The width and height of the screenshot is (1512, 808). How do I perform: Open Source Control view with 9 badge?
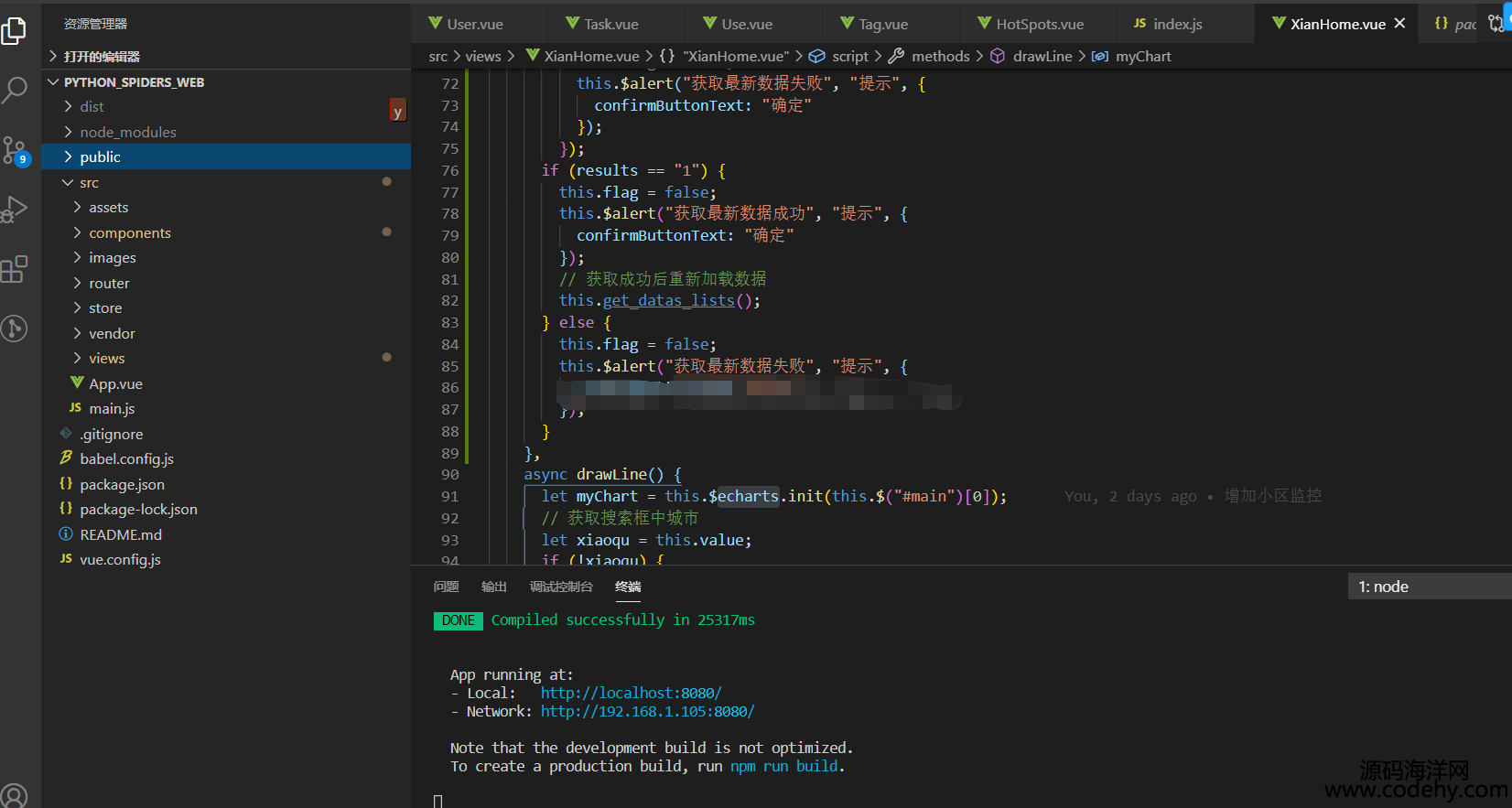pos(15,150)
